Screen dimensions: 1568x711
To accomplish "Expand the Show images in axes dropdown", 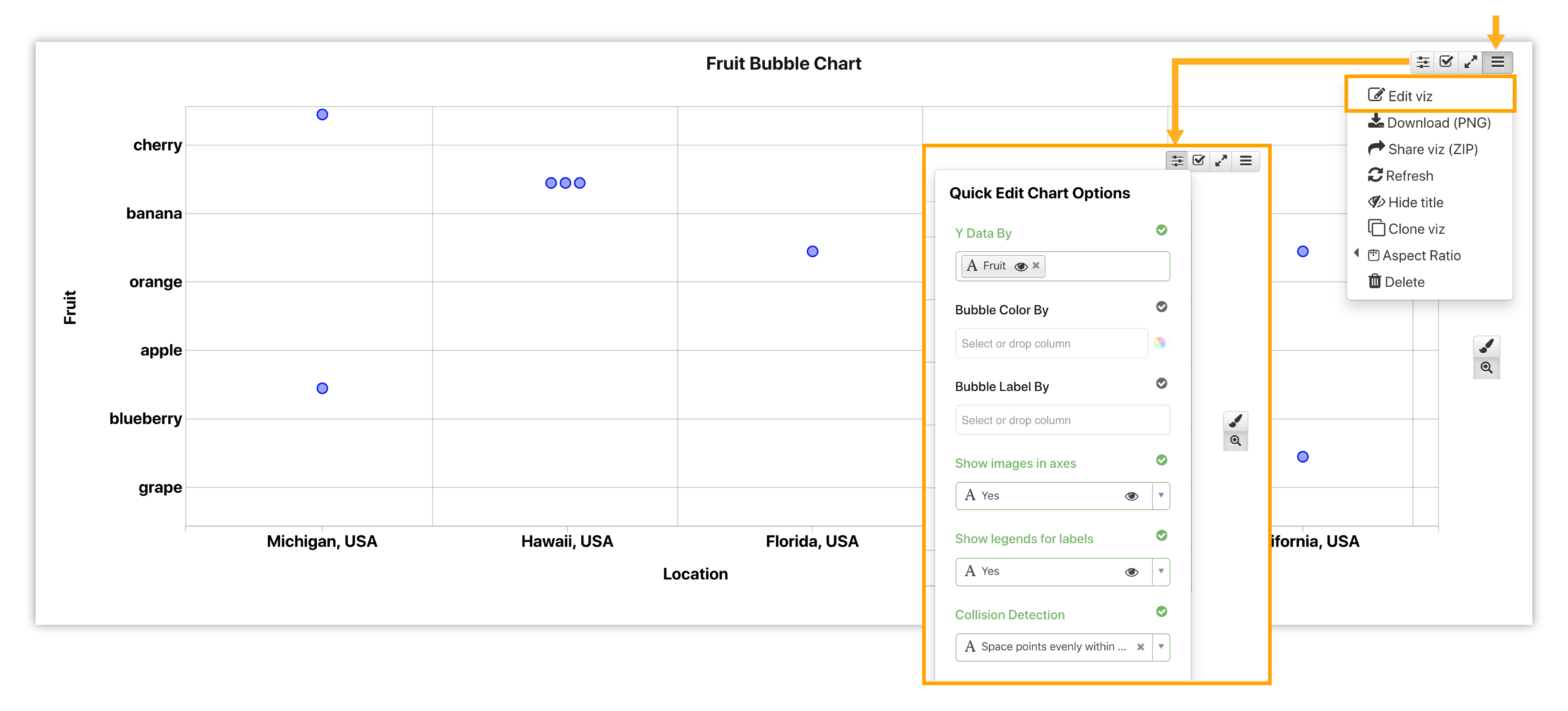I will [x=1161, y=496].
